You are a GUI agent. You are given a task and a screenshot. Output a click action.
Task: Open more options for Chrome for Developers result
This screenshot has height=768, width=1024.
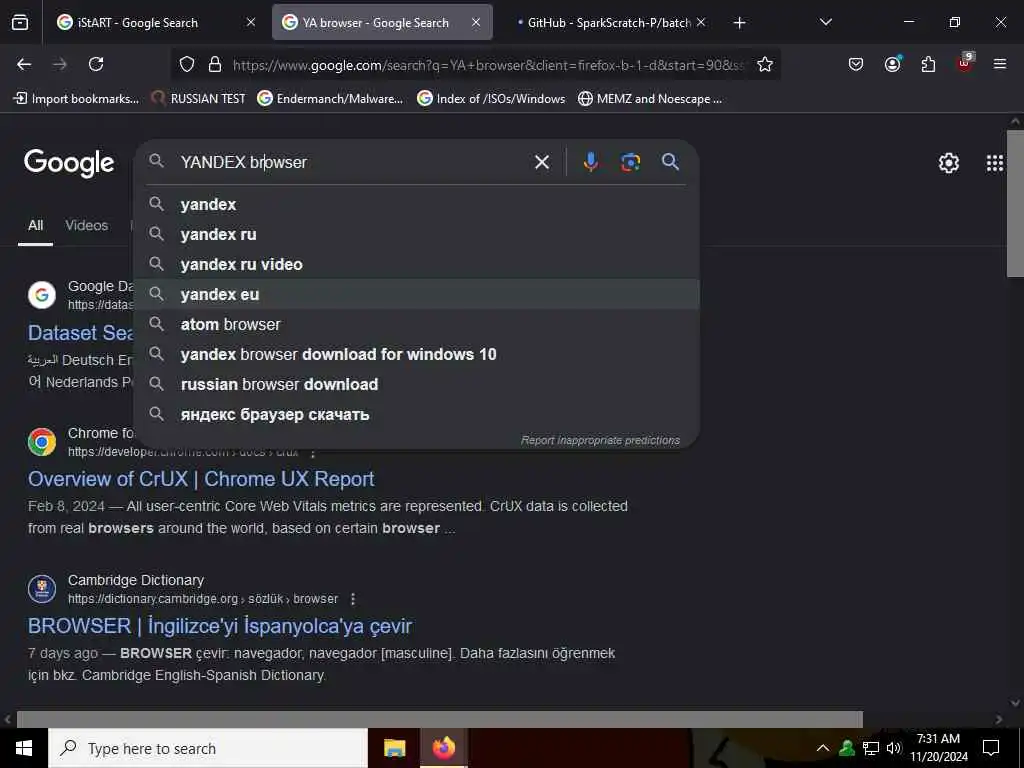tap(313, 453)
